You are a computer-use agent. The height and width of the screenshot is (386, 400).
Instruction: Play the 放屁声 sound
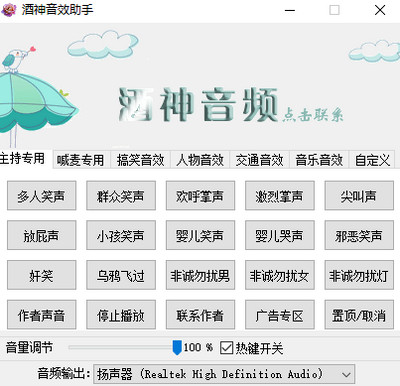pos(42,235)
